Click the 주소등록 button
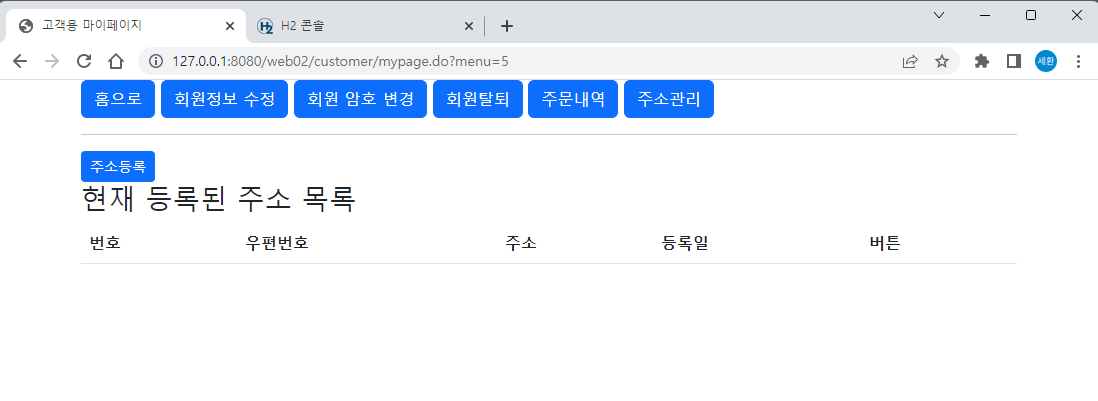The image size is (1098, 401). [118, 167]
